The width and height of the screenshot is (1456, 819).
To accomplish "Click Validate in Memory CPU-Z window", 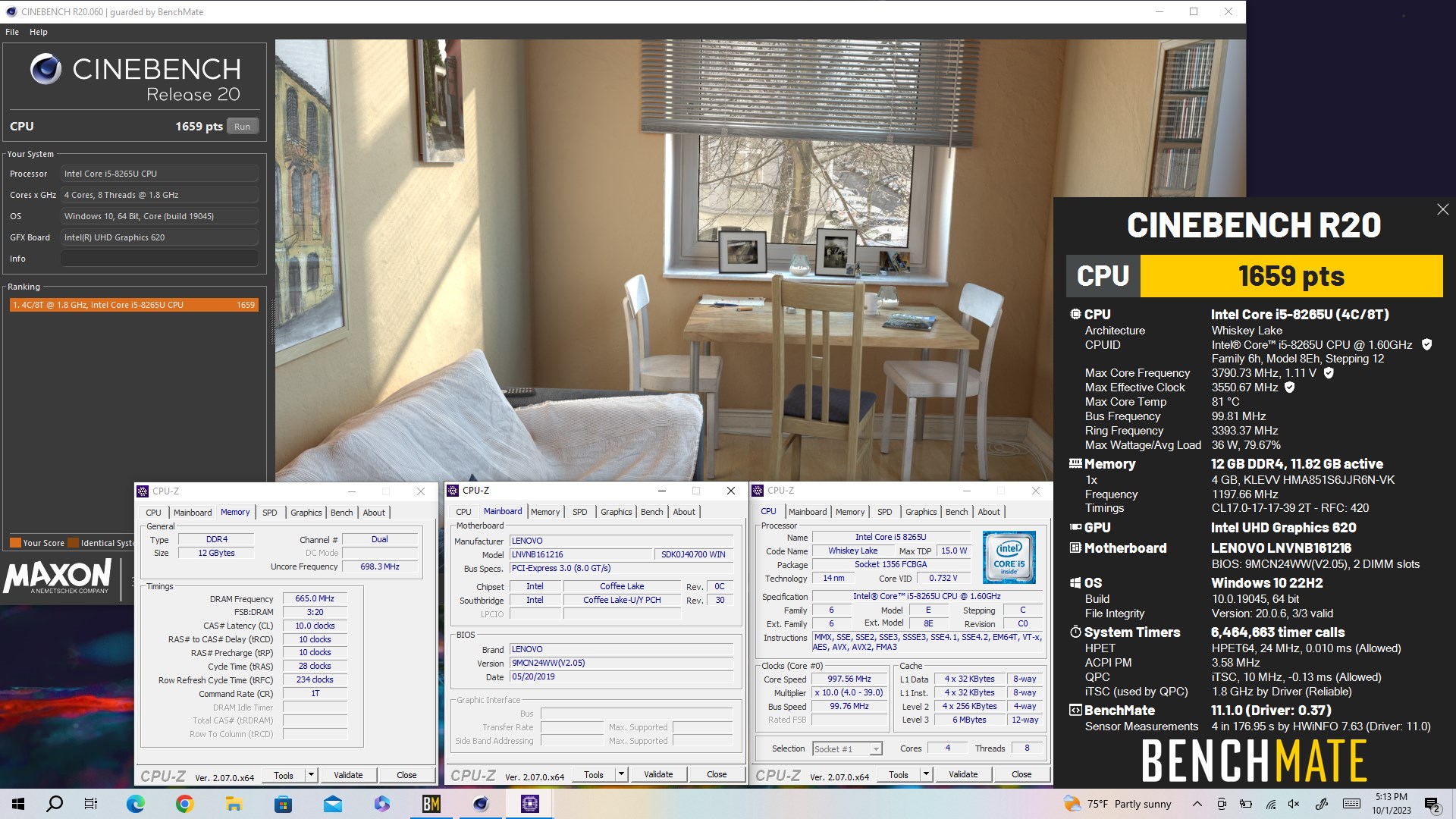I will click(348, 775).
